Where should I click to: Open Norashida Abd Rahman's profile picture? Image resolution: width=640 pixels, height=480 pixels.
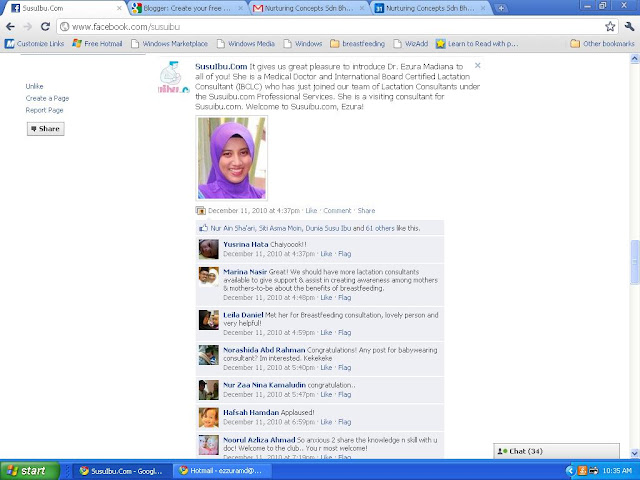(209, 355)
